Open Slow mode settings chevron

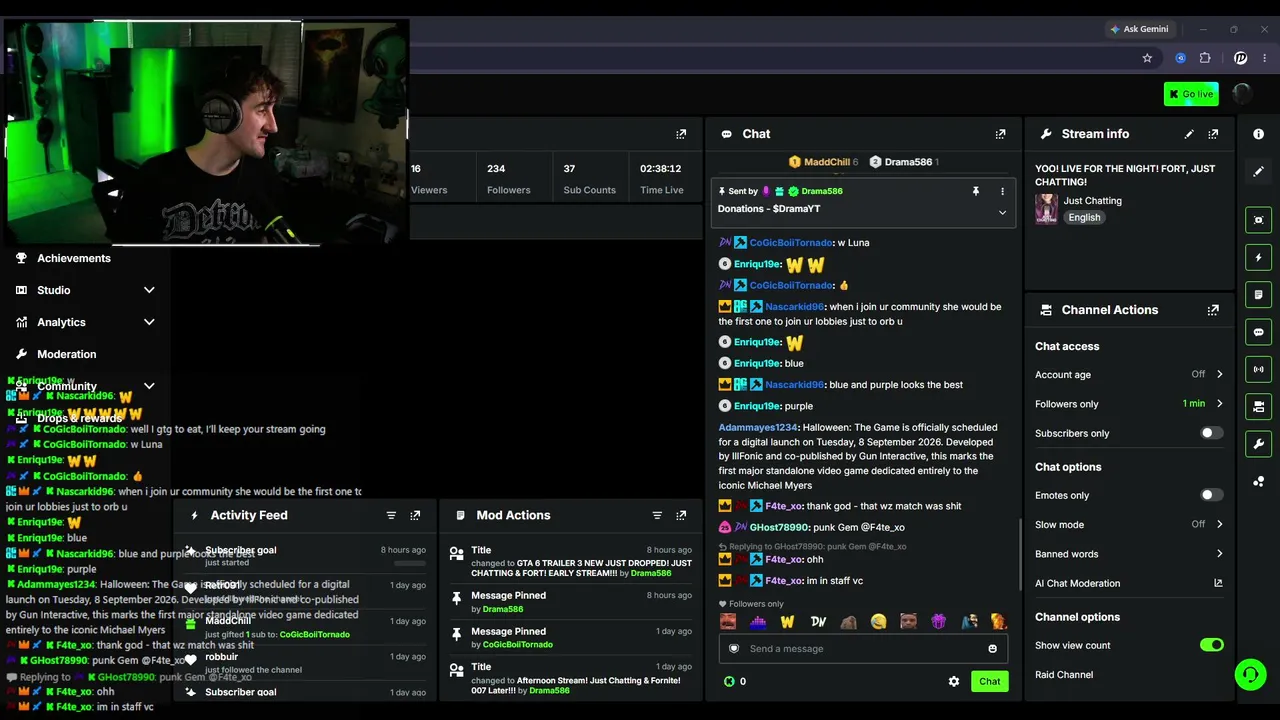(1219, 524)
